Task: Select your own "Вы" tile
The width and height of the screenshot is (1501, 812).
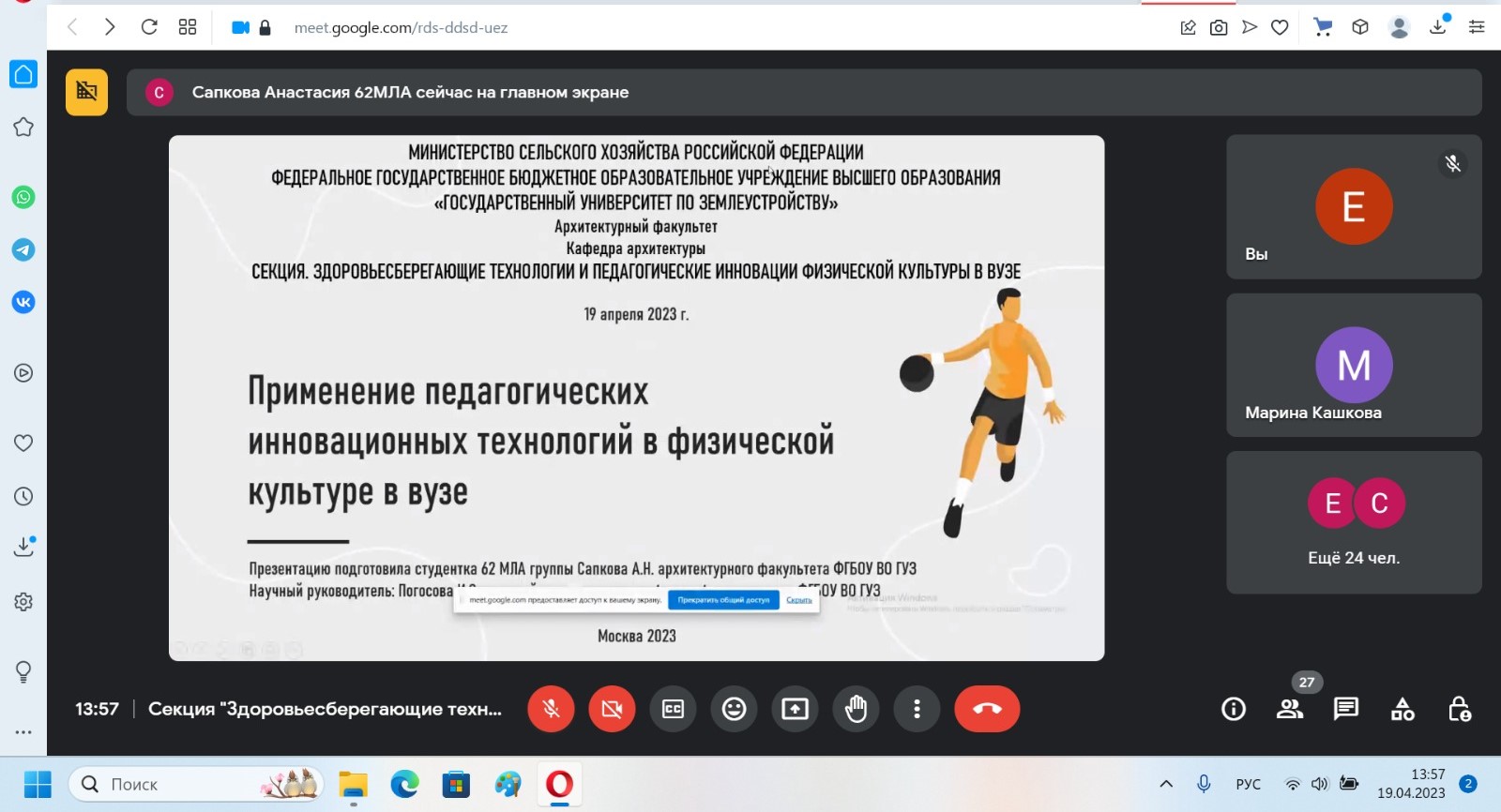Action: tap(1354, 206)
